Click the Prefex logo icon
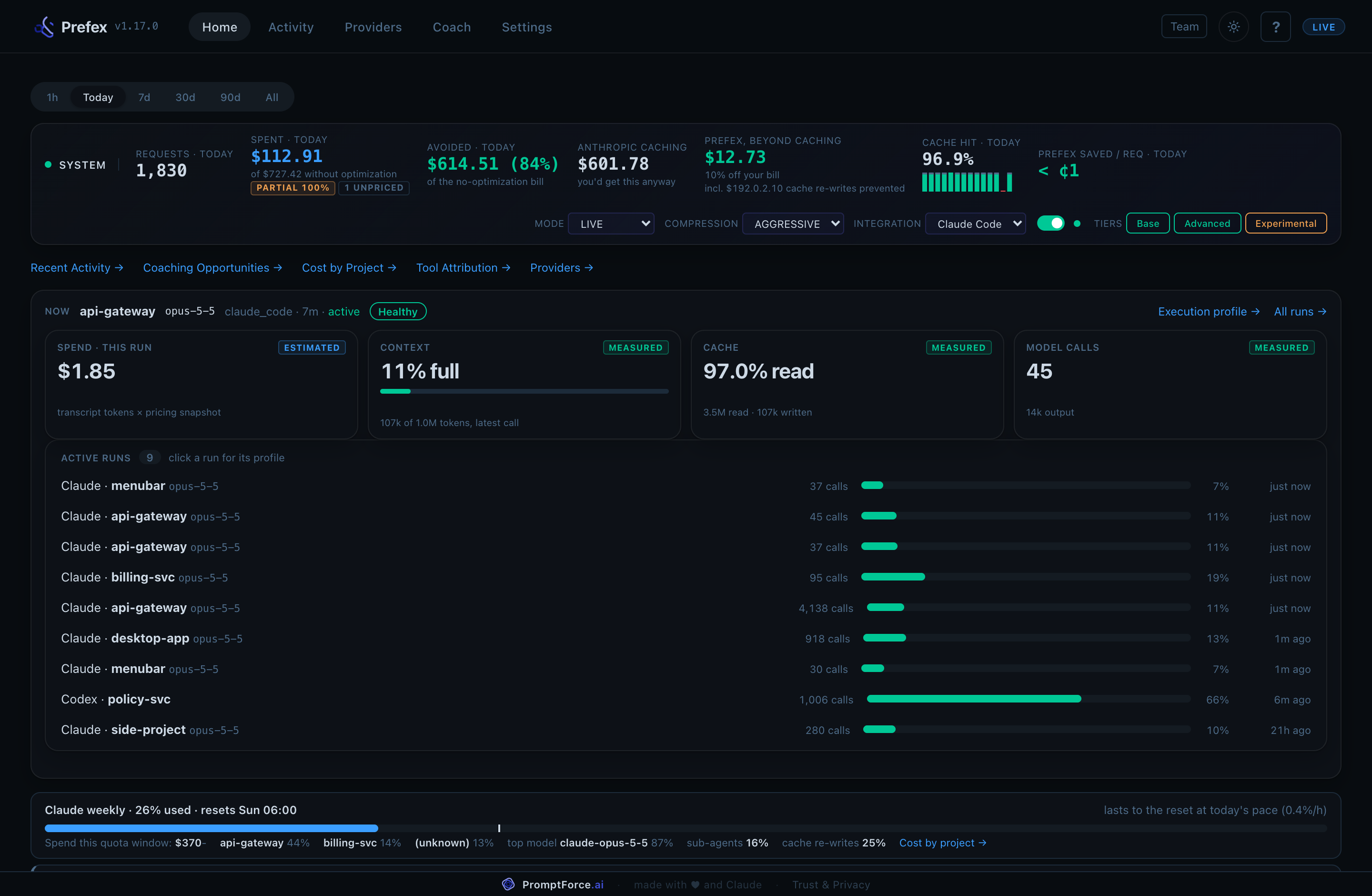 pos(44,27)
